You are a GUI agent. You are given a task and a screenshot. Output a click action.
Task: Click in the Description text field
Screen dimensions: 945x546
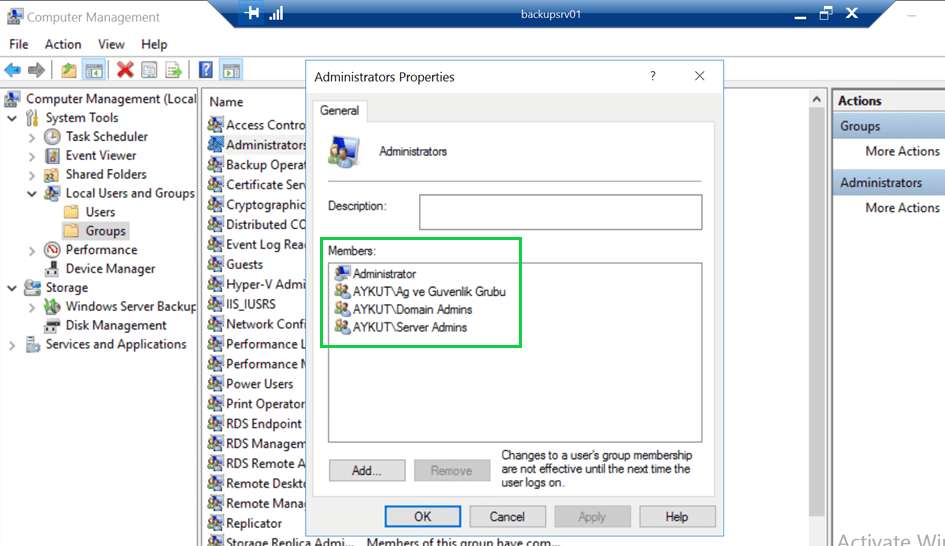(x=560, y=212)
